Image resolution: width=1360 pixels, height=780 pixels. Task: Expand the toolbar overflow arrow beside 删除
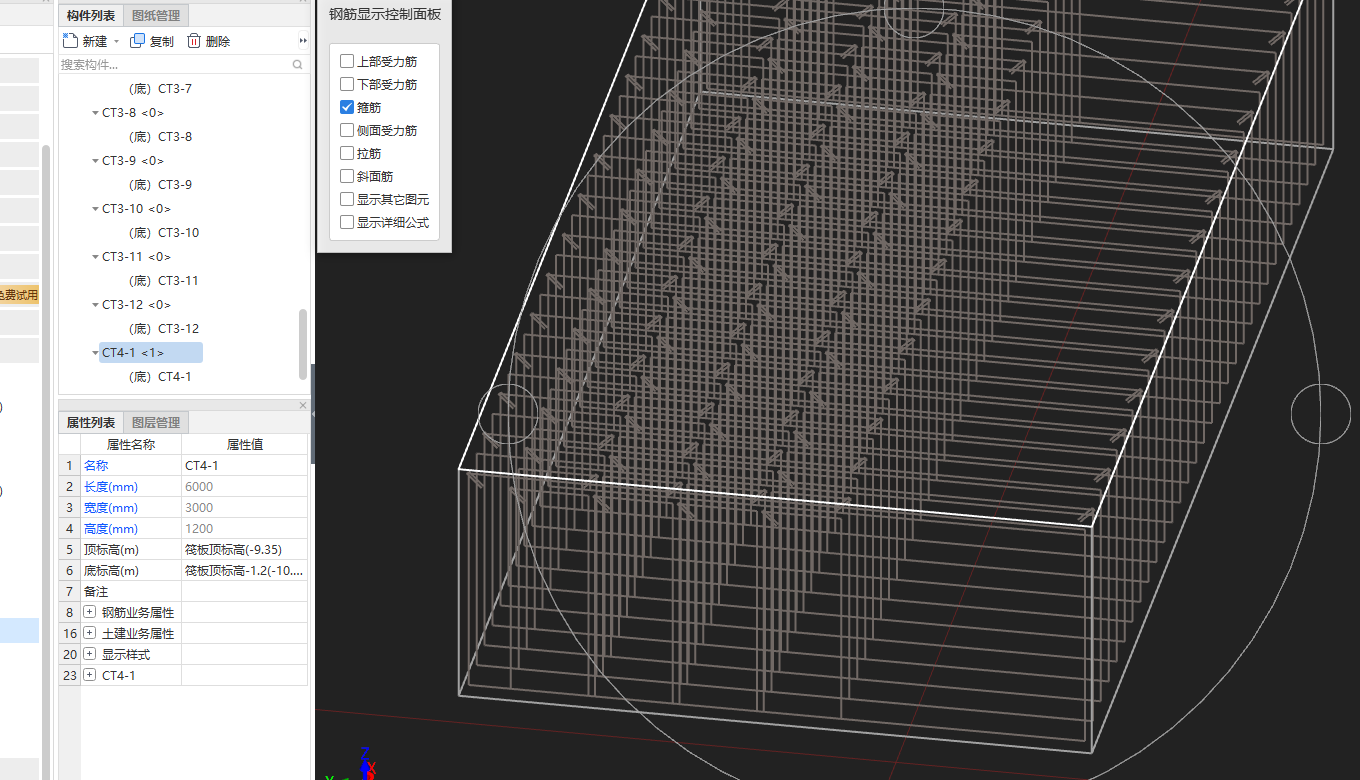tap(303, 41)
